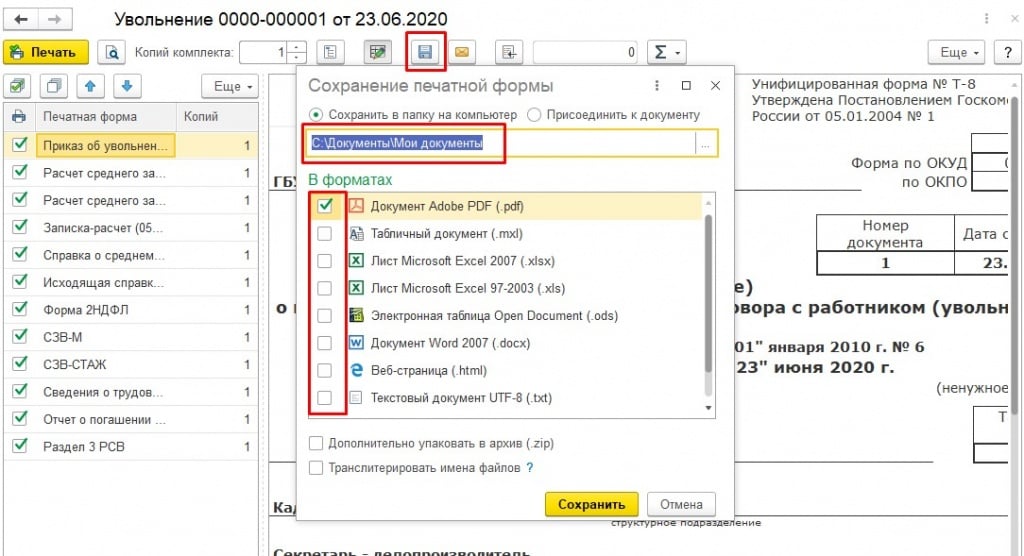Open the Еще dropdown above print forms list
Screen dimensions: 1024x556
click(229, 86)
